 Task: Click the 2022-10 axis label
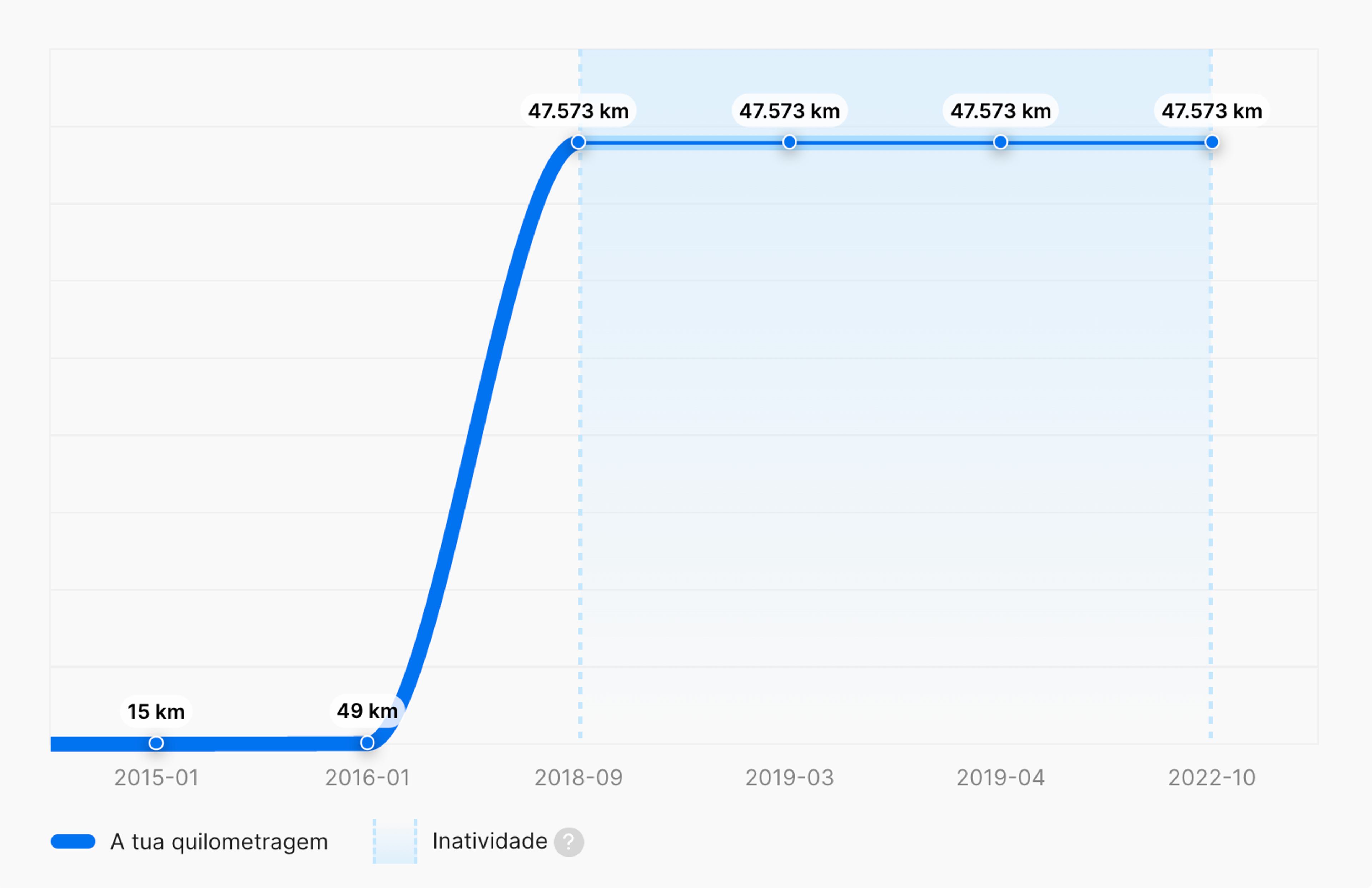(1212, 778)
